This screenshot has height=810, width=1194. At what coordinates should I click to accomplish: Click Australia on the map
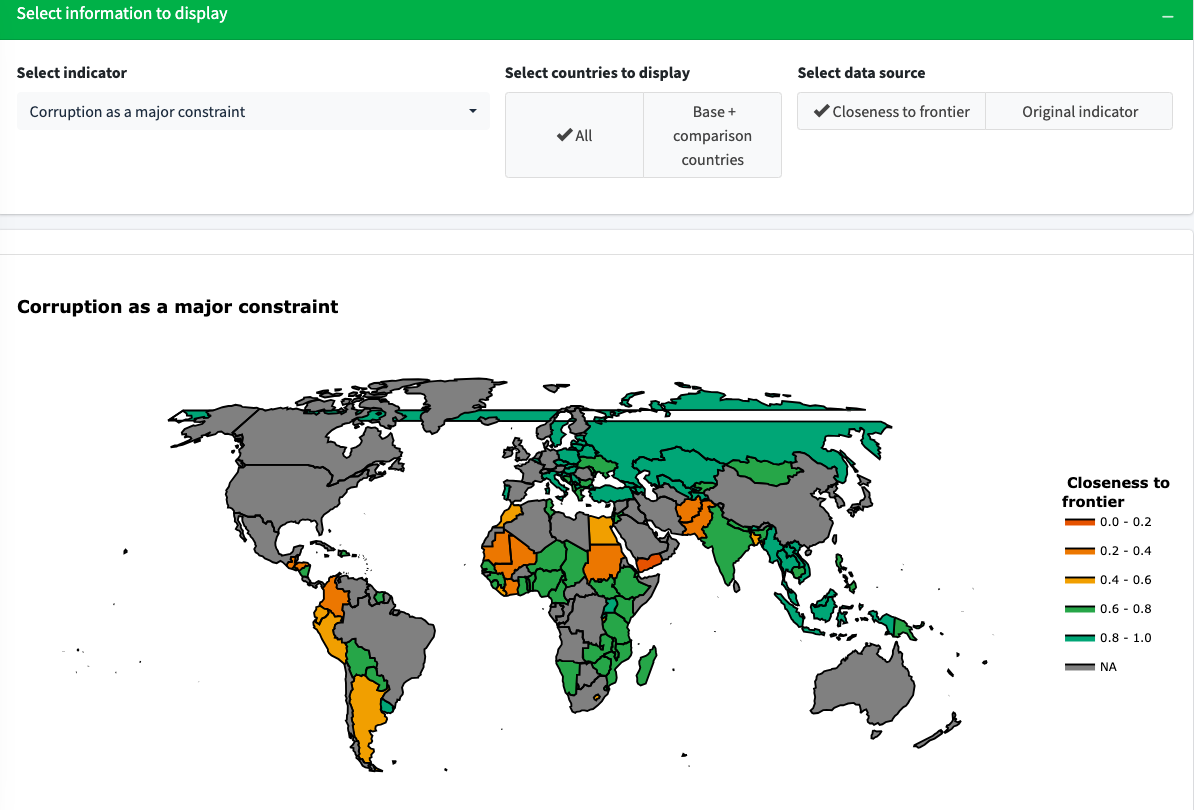pyautogui.click(x=864, y=685)
